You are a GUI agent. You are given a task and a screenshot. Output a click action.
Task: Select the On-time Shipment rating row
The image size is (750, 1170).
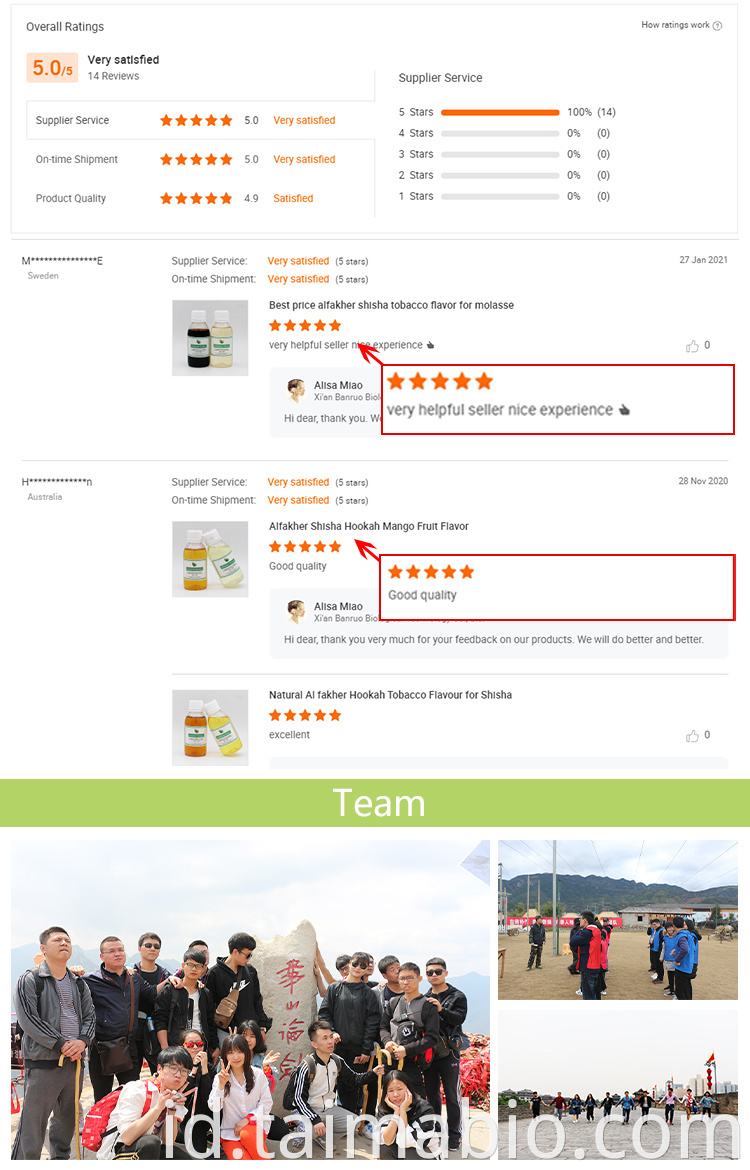pyautogui.click(x=200, y=159)
